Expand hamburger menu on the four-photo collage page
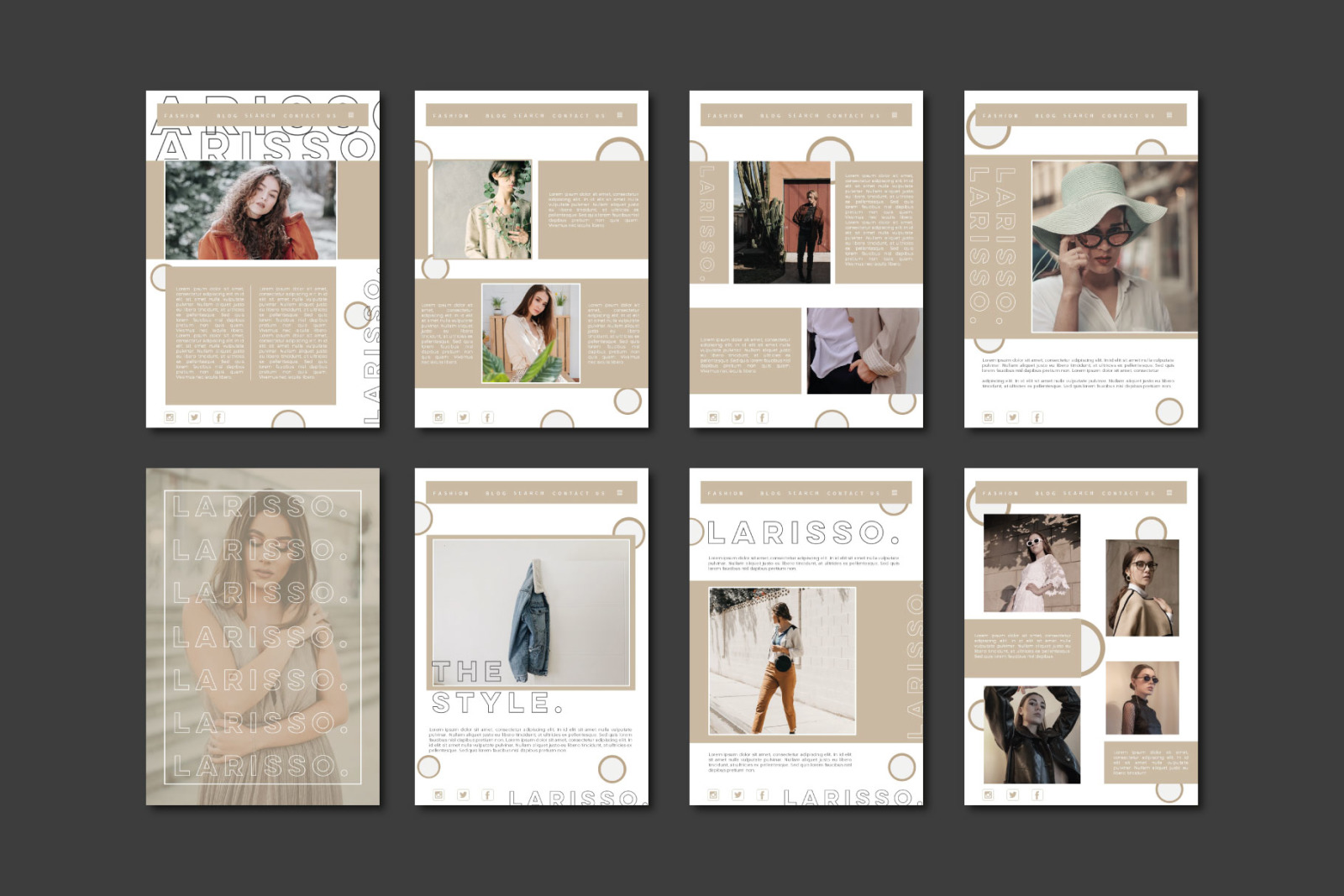Image resolution: width=1344 pixels, height=896 pixels. [x=1169, y=493]
